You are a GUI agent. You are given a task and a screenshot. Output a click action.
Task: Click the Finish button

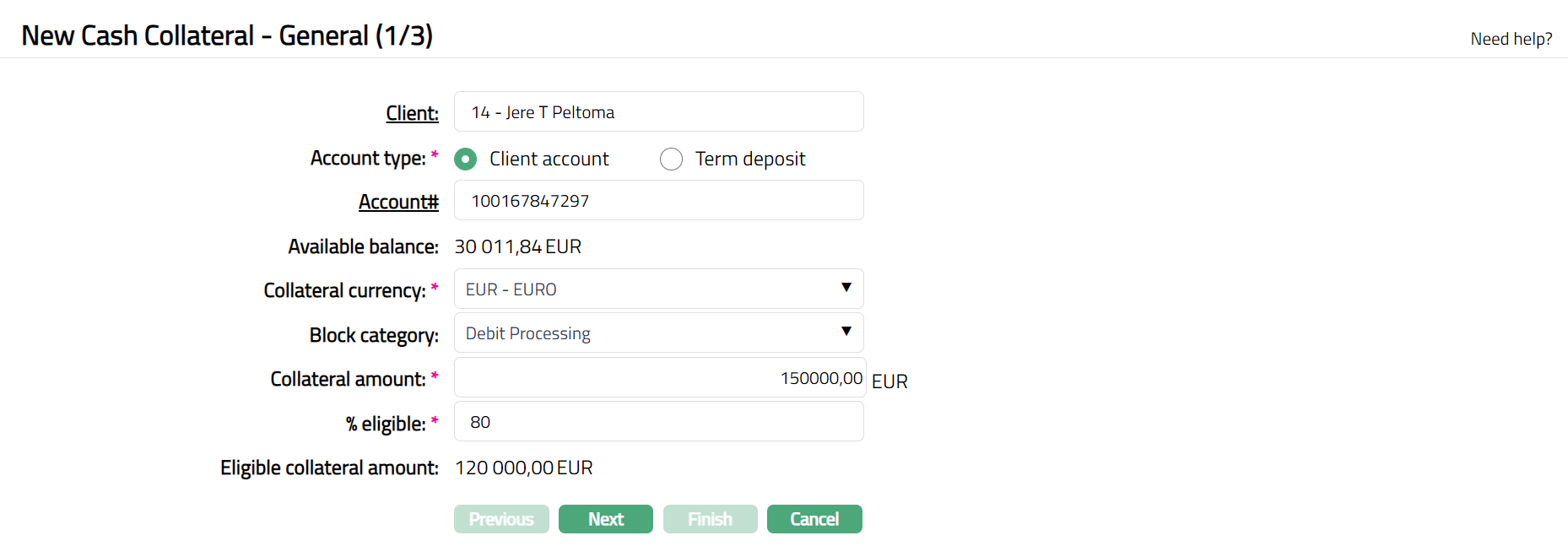(x=710, y=519)
